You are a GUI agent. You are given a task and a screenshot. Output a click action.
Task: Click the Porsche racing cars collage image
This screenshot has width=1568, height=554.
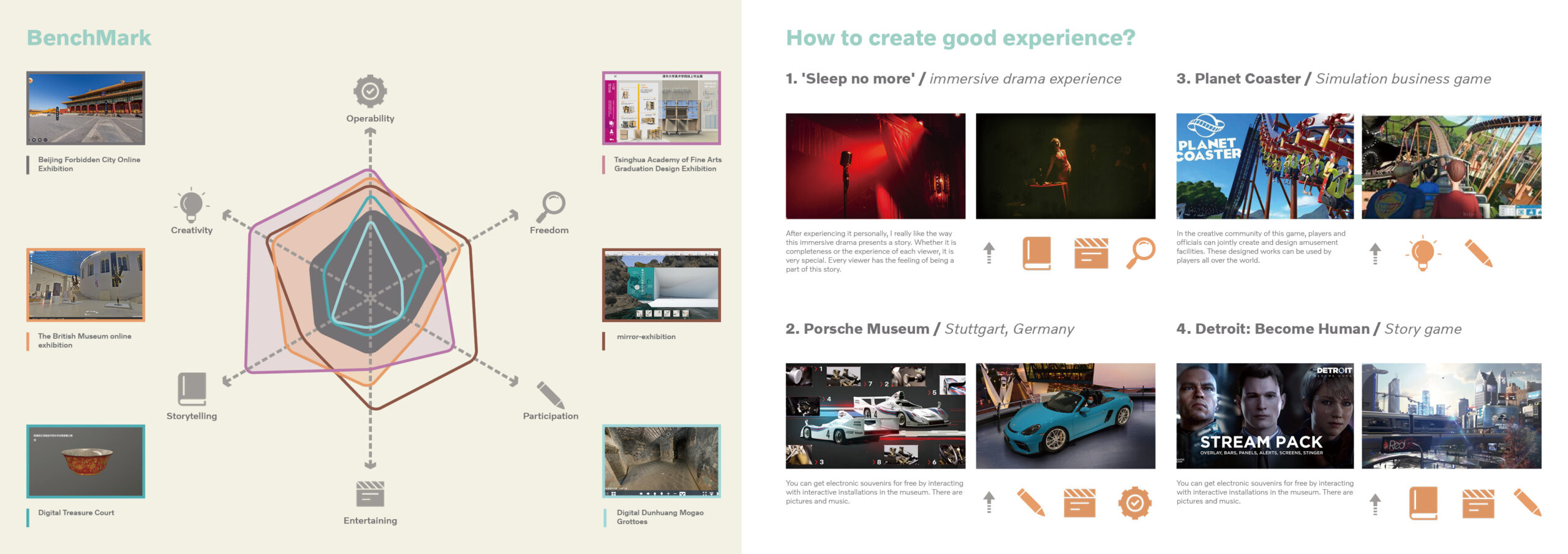[x=875, y=416]
